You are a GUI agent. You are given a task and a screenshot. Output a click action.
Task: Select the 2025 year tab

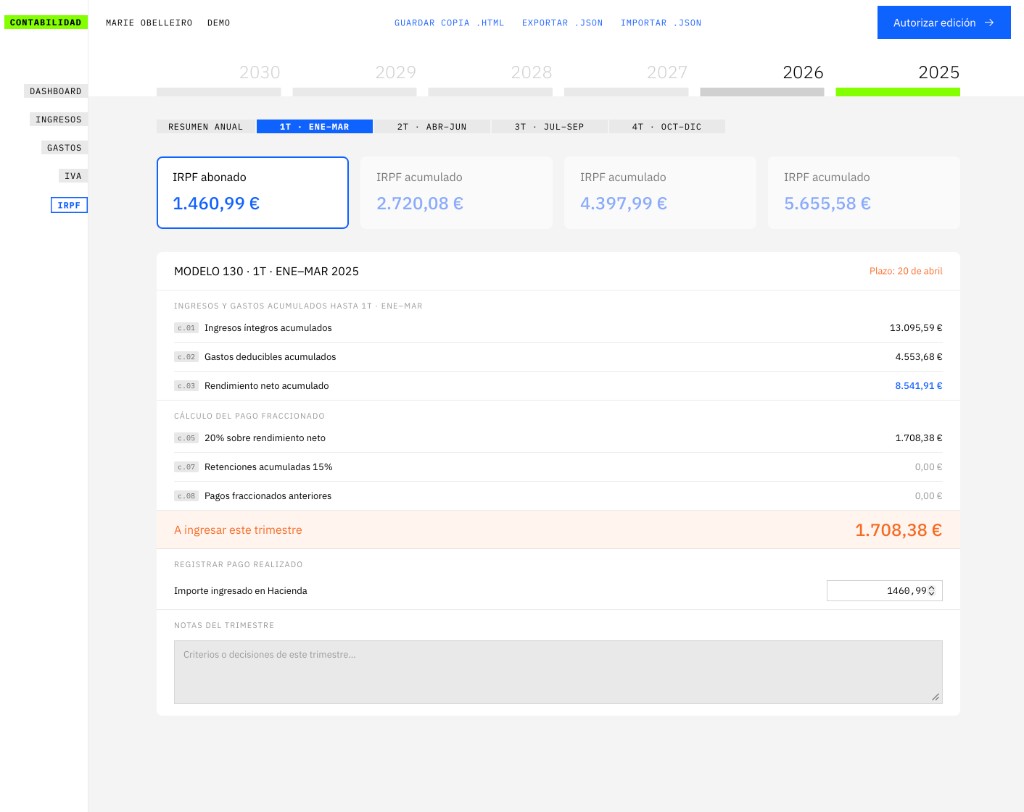tap(898, 79)
